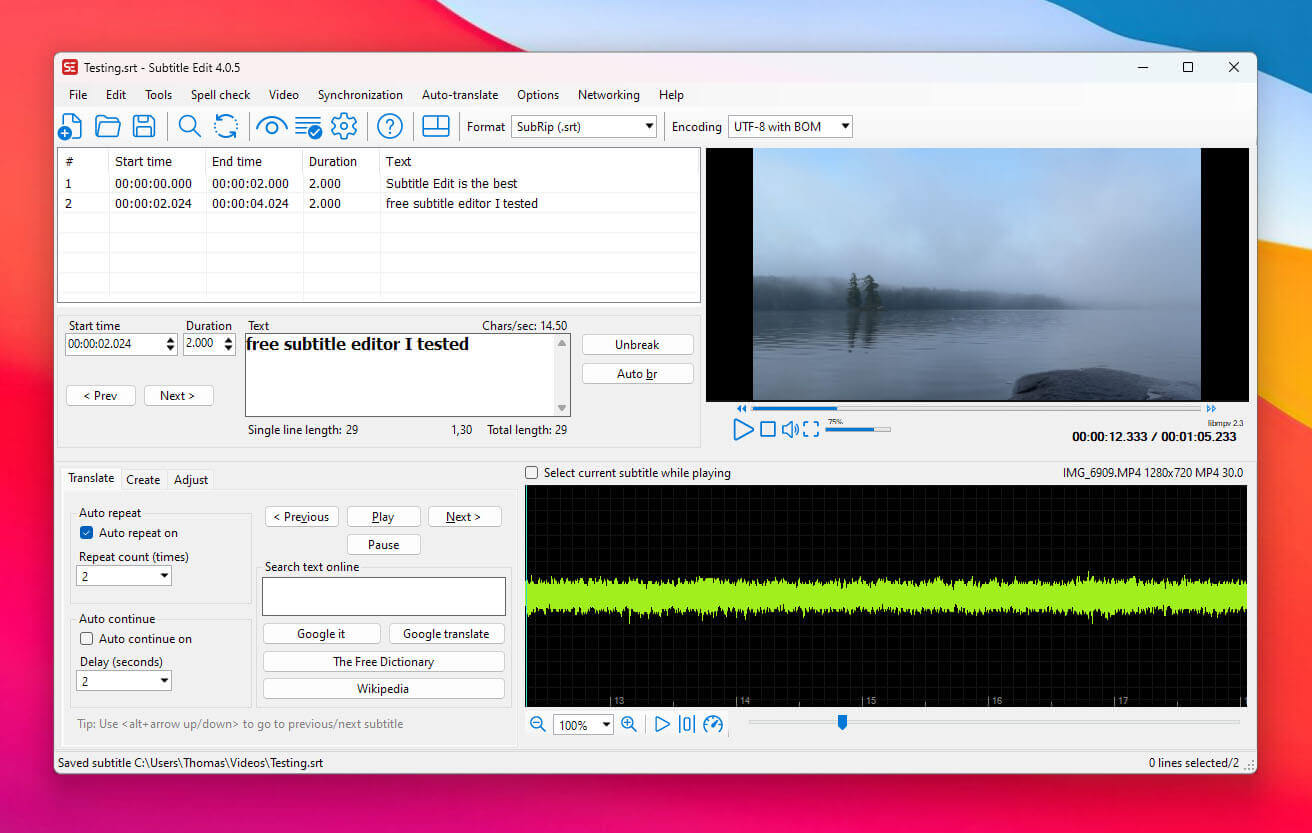This screenshot has width=1312, height=833.
Task: Open Find using the magnifying glass toolbar icon
Action: click(x=189, y=126)
